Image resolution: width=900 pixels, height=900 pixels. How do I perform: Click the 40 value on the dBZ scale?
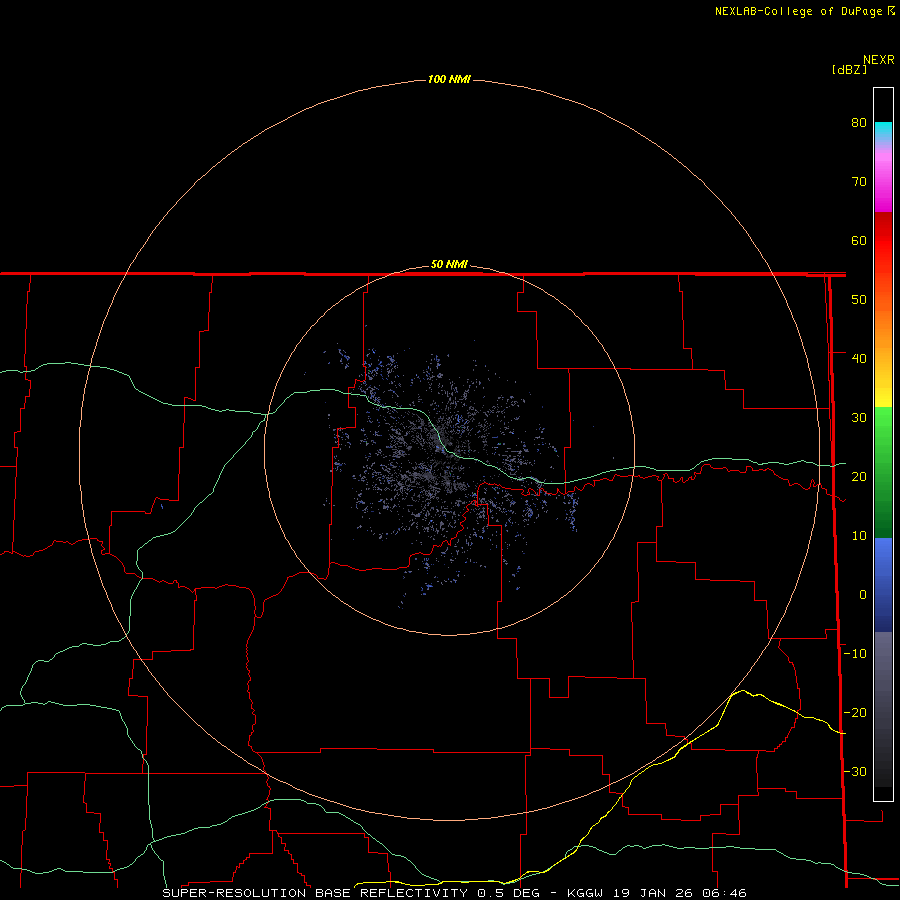859,358
